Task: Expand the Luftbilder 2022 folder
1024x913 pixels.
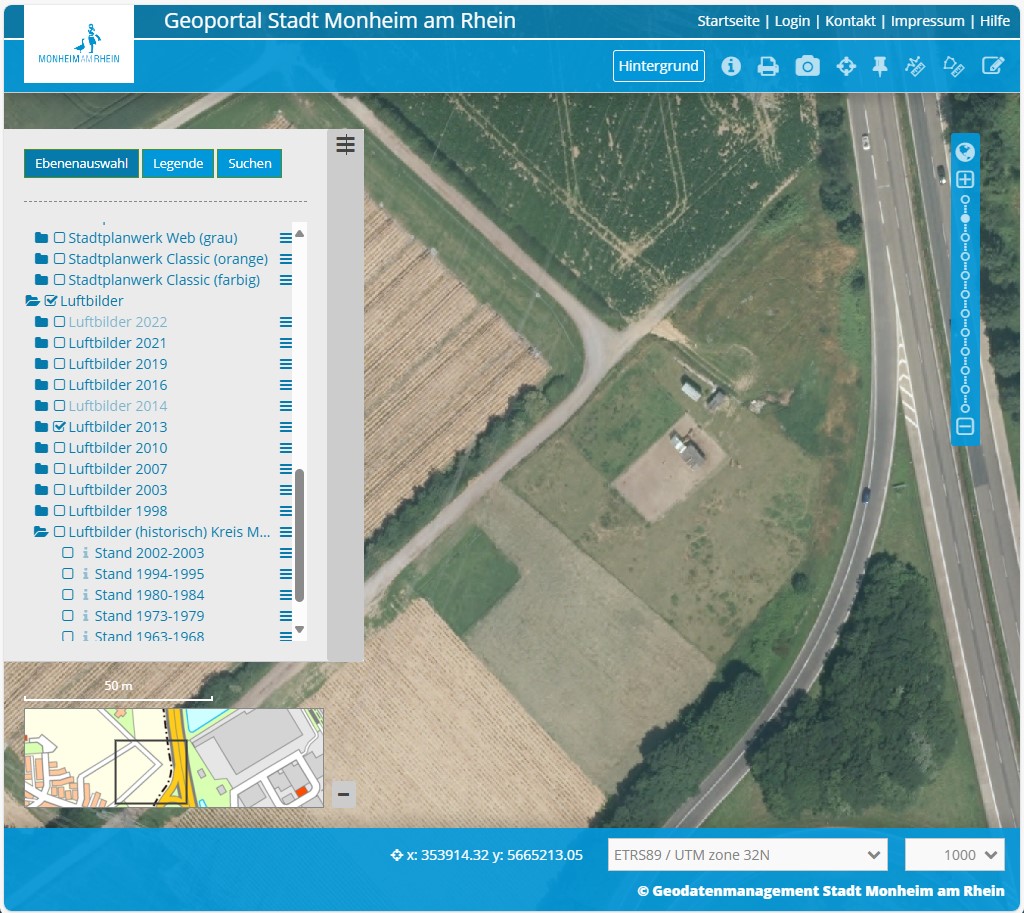Action: (41, 322)
